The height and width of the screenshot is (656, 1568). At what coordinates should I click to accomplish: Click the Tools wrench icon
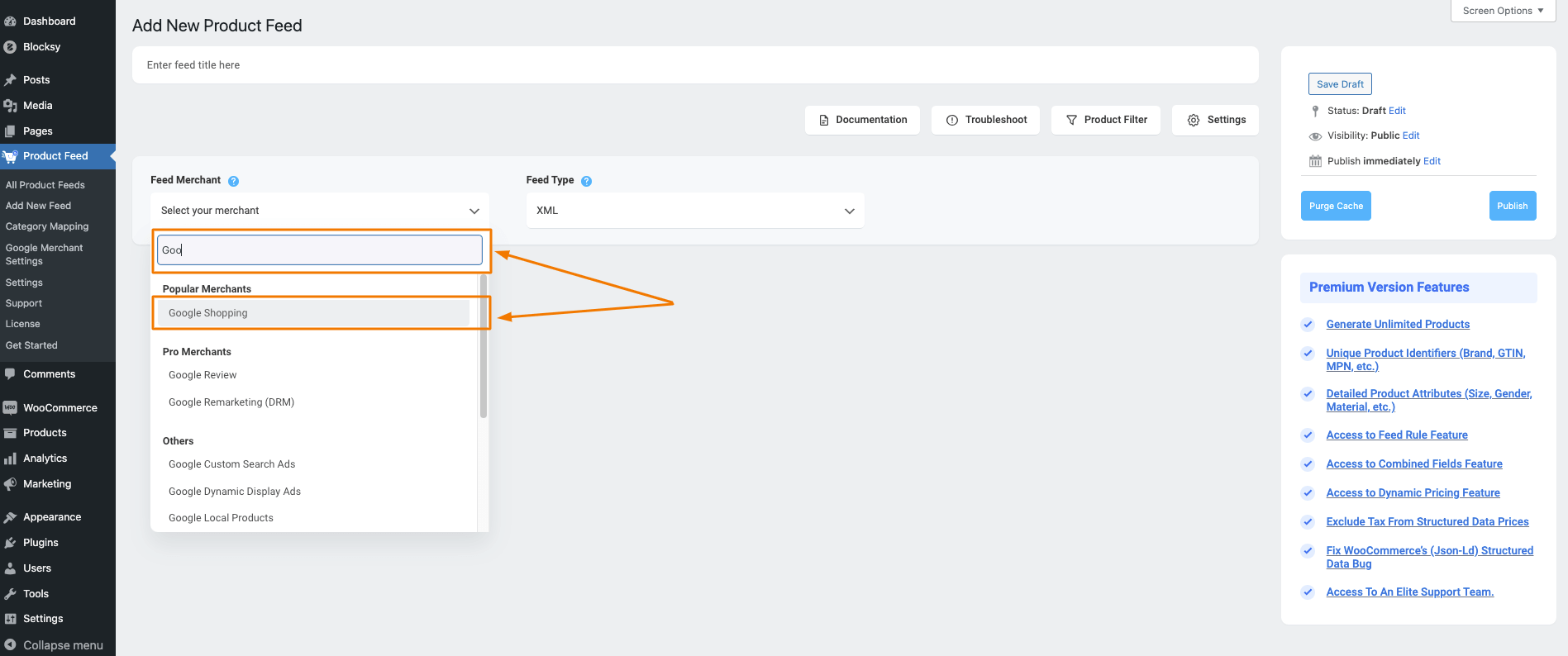(10, 594)
